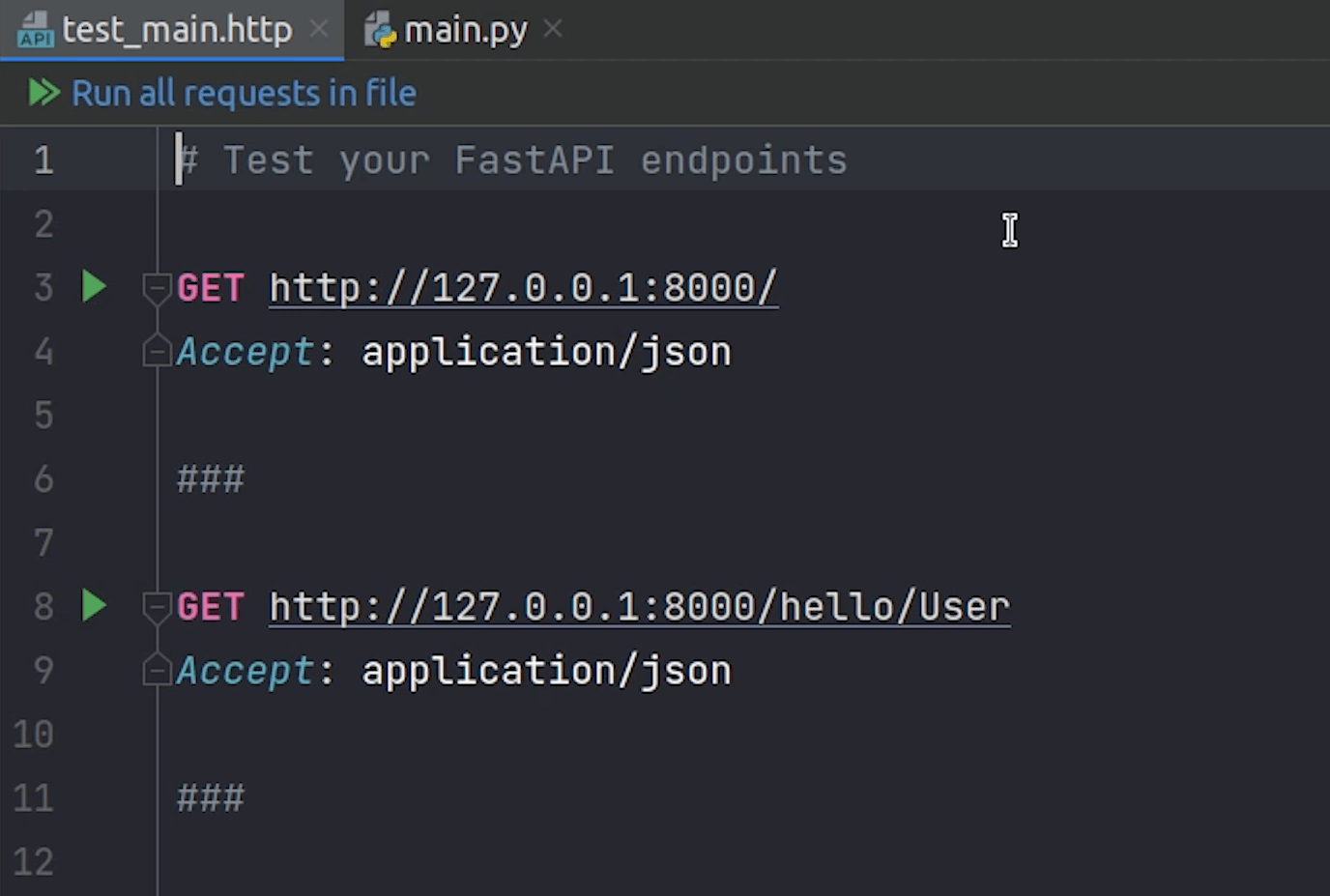This screenshot has height=896, width=1330.
Task: Click Run all requests in file link
Action: 244,93
